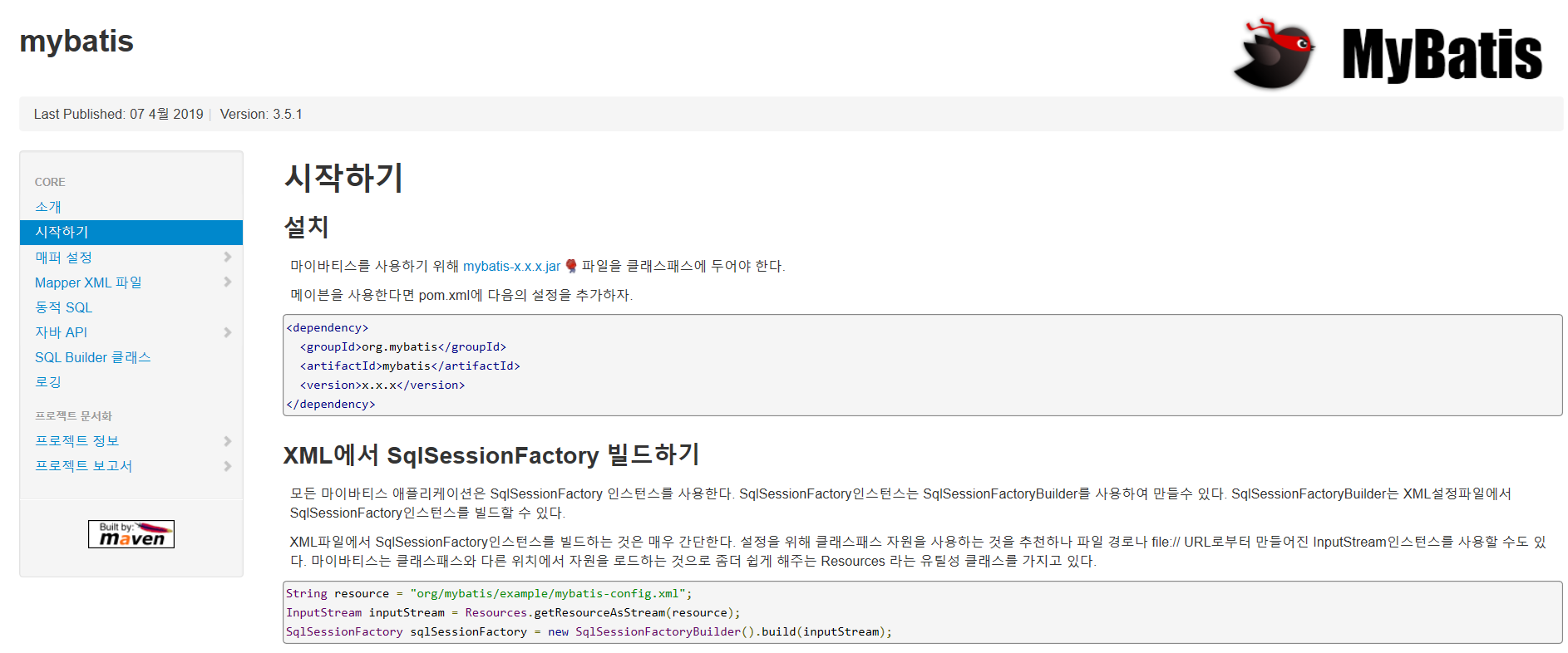The height and width of the screenshot is (653, 1568).
Task: Open the 프로젝트 정보 page
Action: 77,441
